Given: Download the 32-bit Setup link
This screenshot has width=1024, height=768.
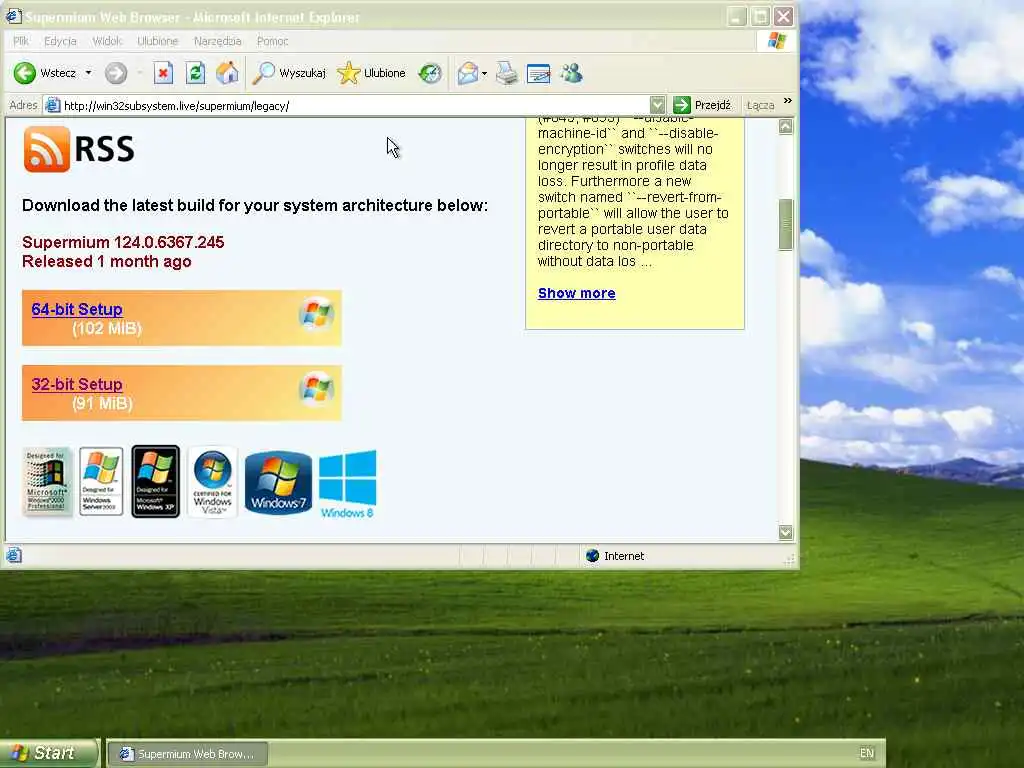Looking at the screenshot, I should [77, 385].
